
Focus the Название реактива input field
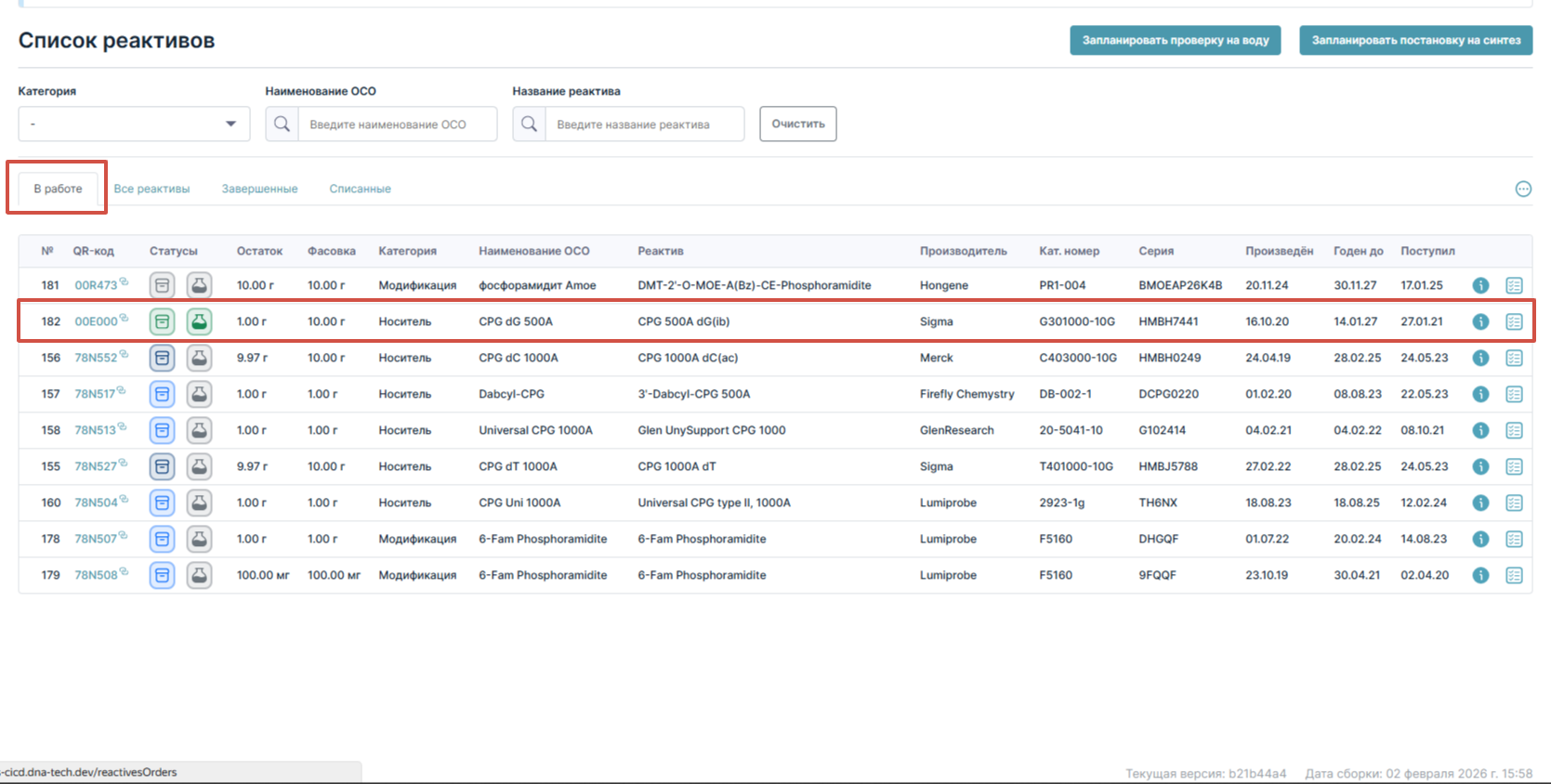(x=644, y=124)
